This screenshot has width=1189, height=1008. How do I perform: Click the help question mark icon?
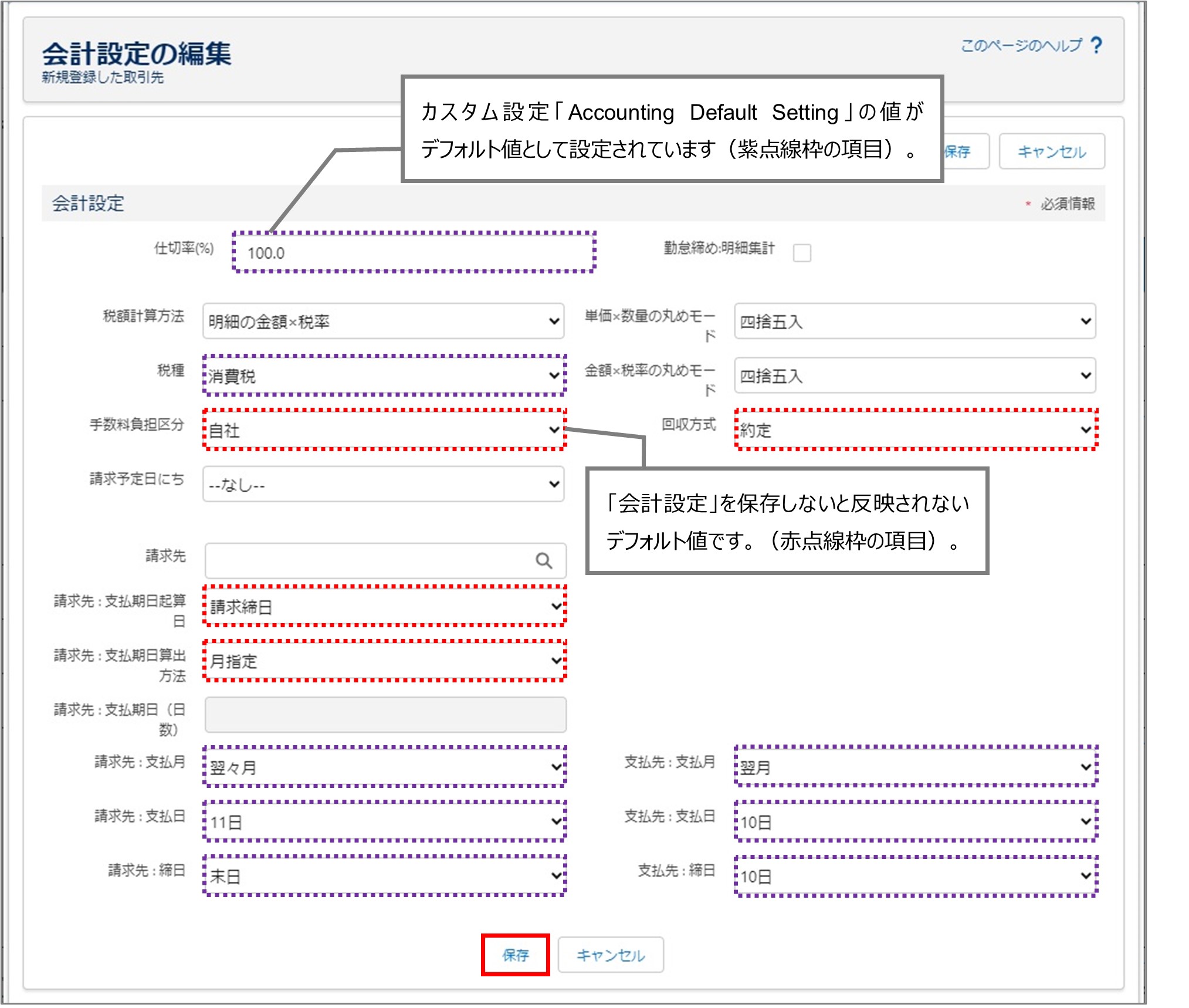[x=1096, y=45]
